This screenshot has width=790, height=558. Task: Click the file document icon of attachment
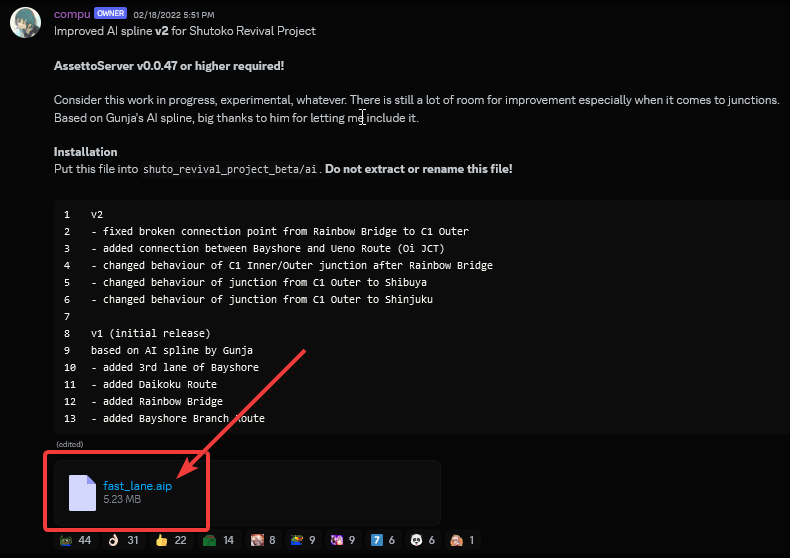pyautogui.click(x=82, y=493)
